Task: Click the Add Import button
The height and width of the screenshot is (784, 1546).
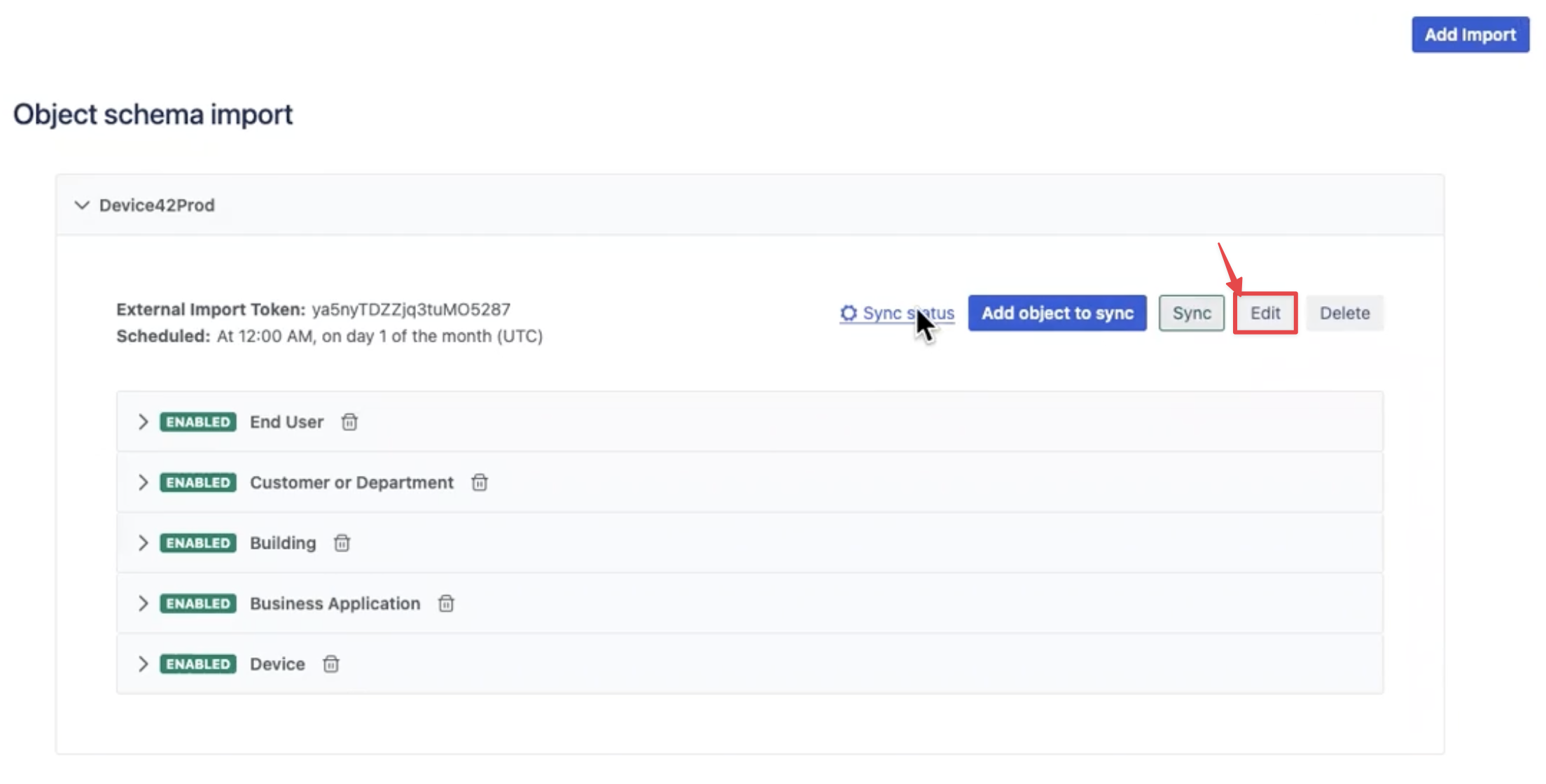Action: 1470,34
